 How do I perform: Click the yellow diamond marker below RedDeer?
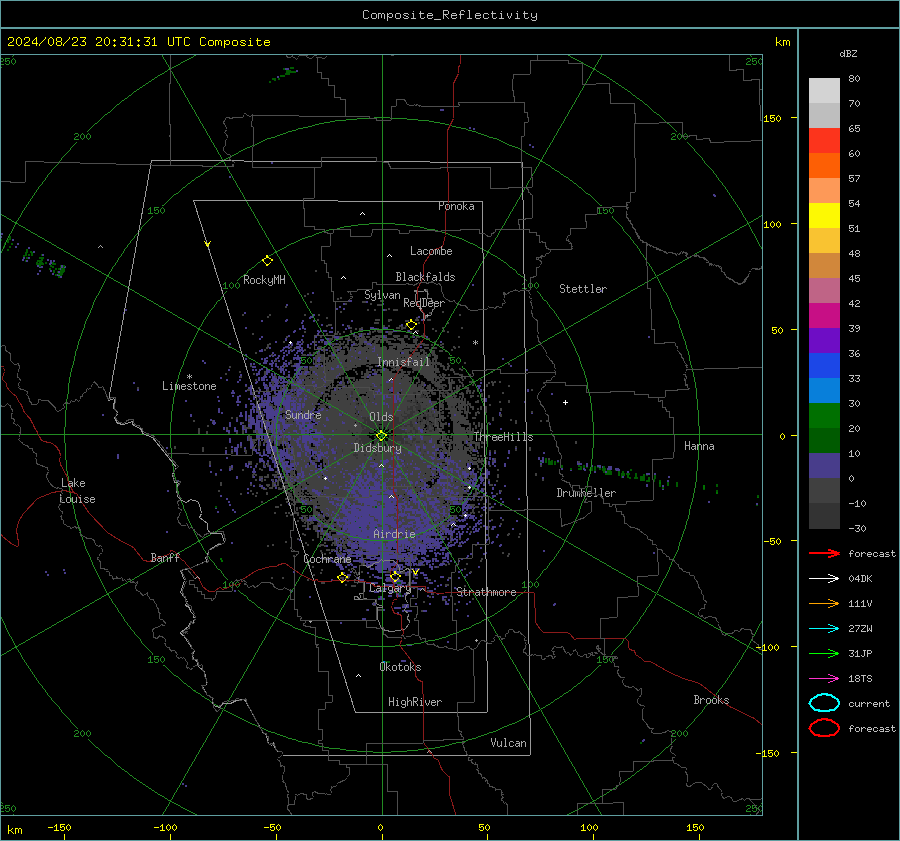pyautogui.click(x=411, y=325)
